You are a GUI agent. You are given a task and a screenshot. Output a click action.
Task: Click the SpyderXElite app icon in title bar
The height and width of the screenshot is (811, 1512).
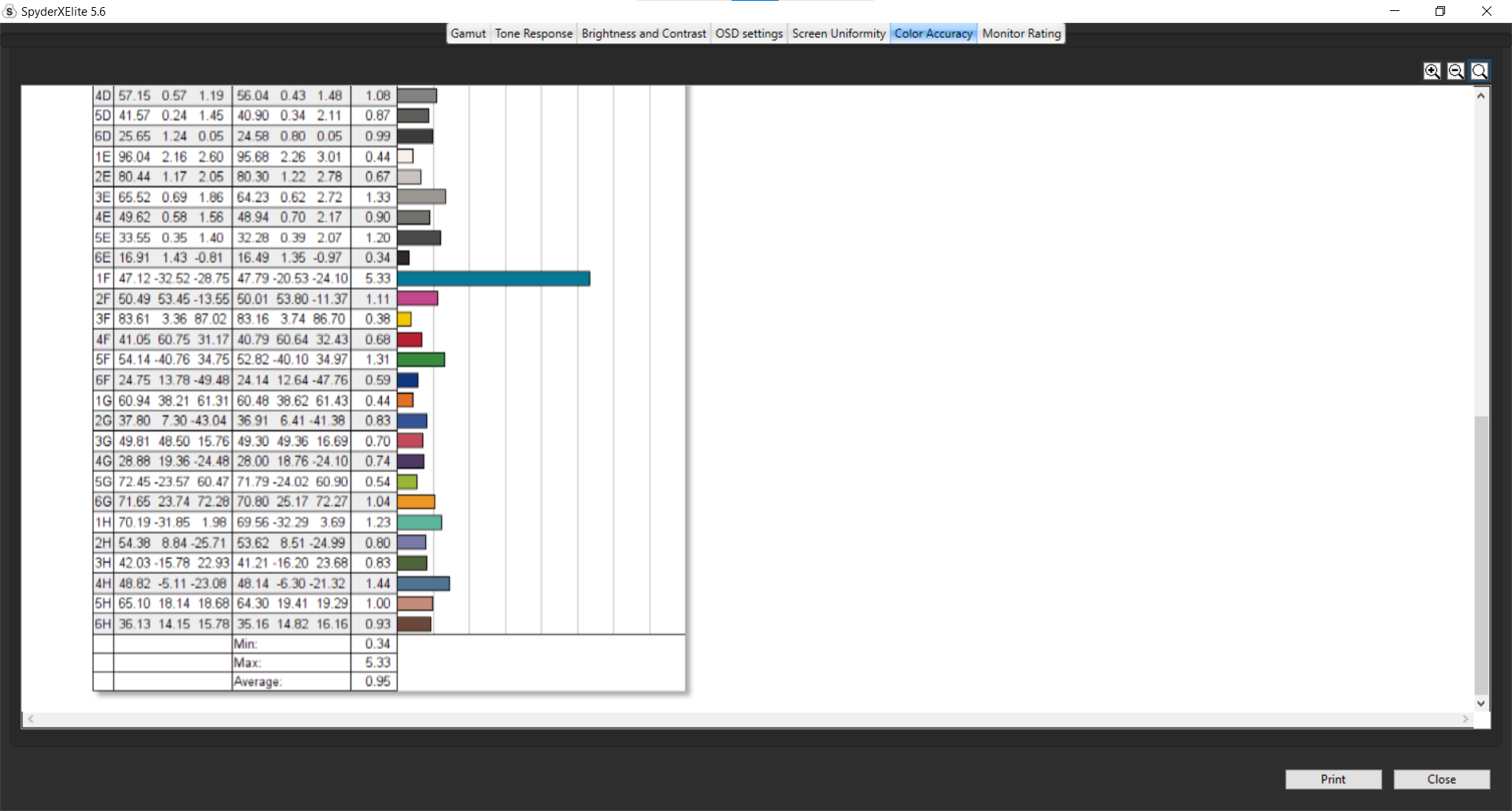(x=10, y=11)
